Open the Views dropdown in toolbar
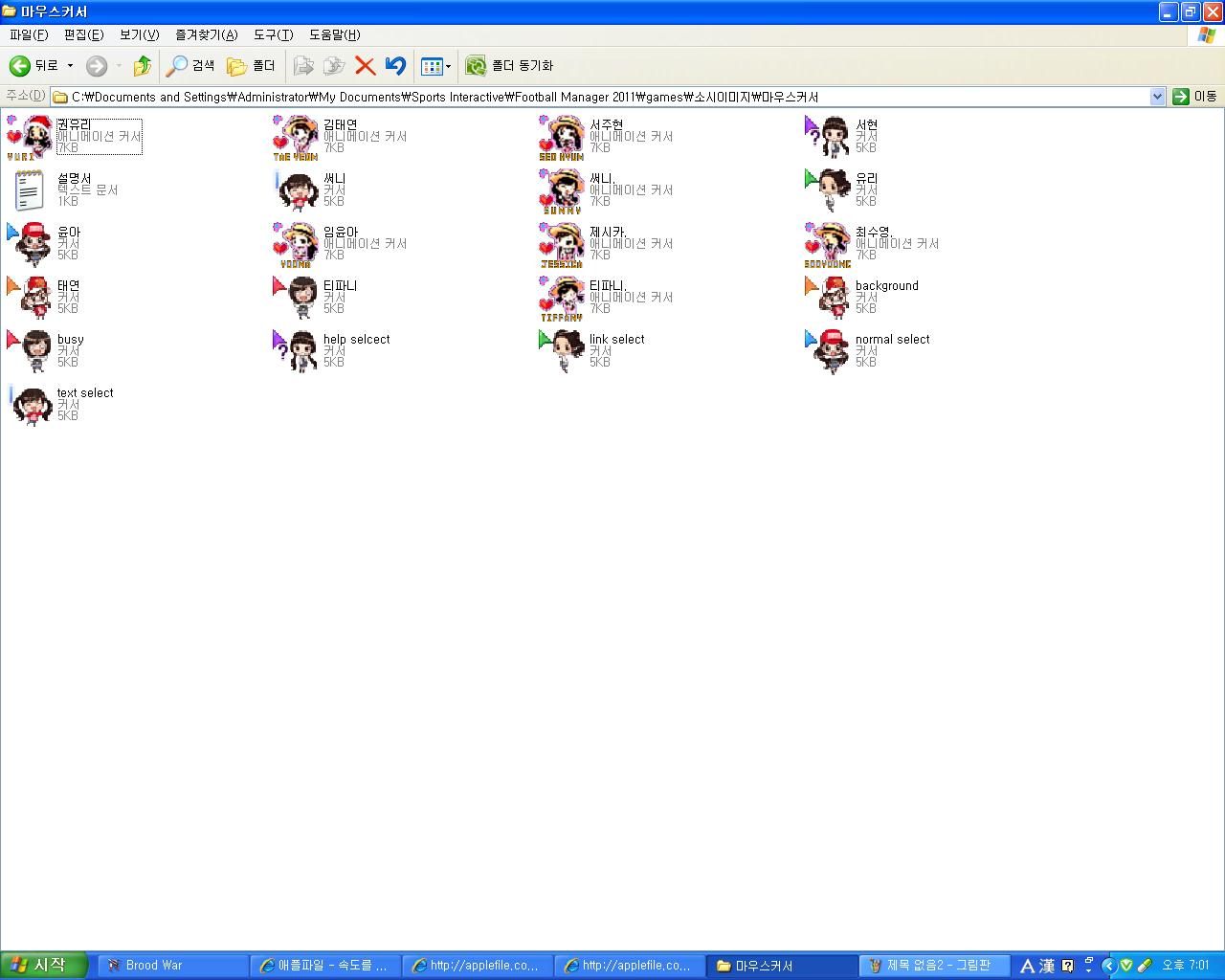The image size is (1225, 980). point(436,66)
